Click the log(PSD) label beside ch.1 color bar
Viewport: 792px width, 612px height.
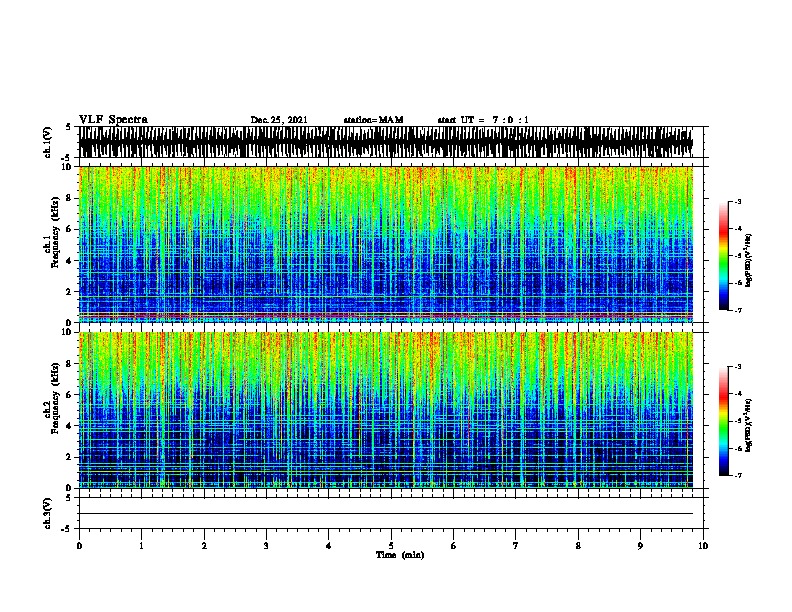(x=748, y=260)
